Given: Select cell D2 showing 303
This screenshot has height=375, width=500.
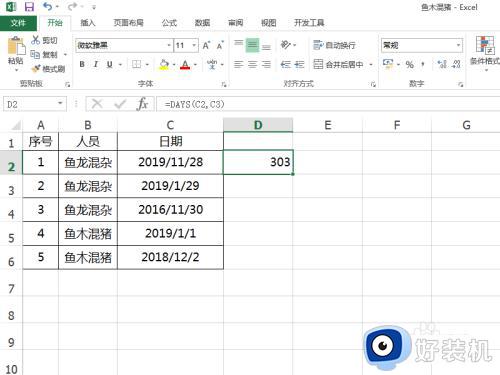Looking at the screenshot, I should [x=258, y=162].
